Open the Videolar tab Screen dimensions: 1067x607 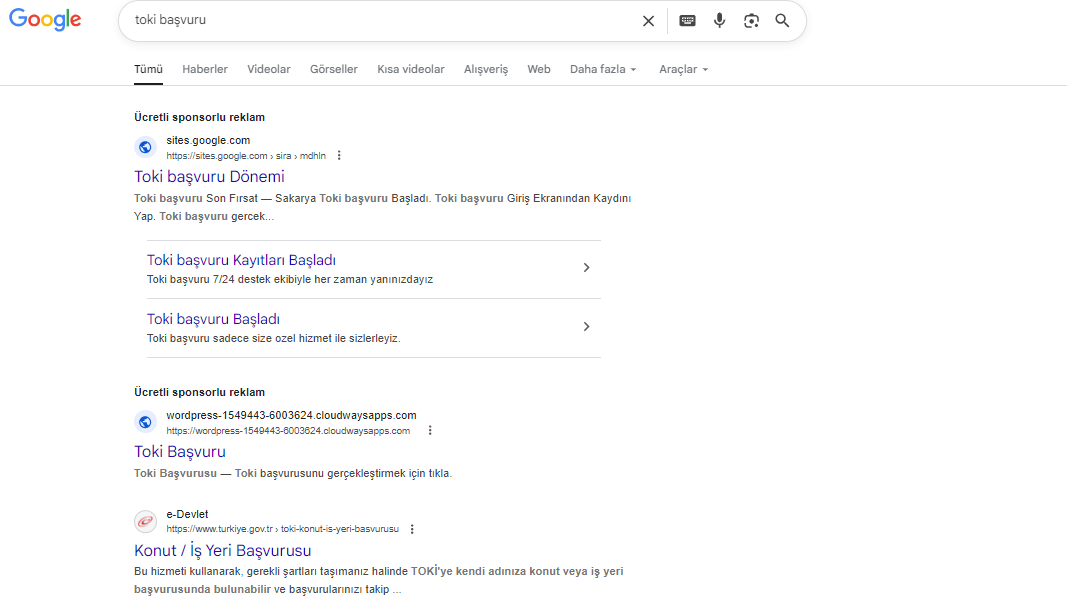(269, 69)
